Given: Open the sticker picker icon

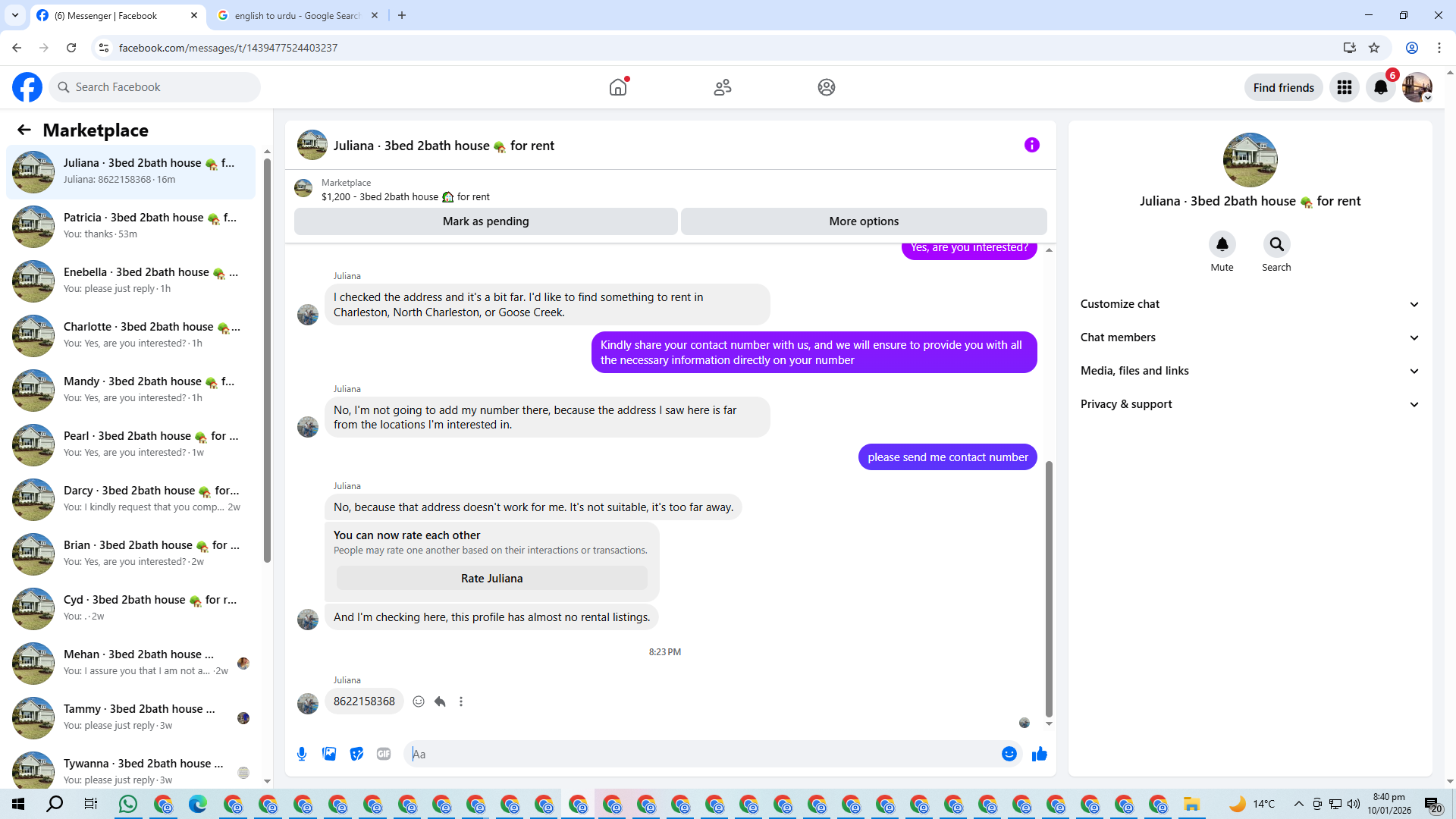Looking at the screenshot, I should click(x=356, y=754).
